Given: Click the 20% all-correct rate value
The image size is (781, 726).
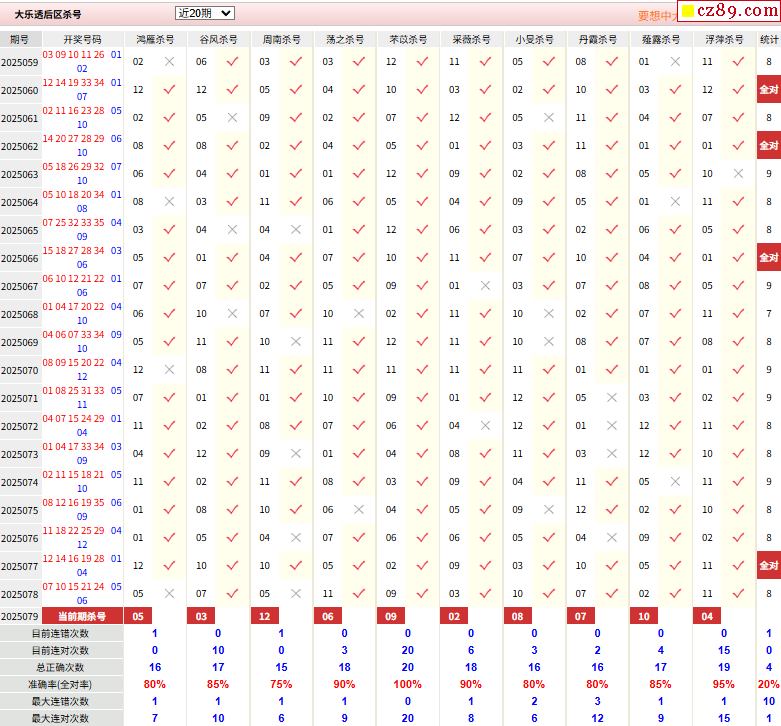Looking at the screenshot, I should point(769,684).
